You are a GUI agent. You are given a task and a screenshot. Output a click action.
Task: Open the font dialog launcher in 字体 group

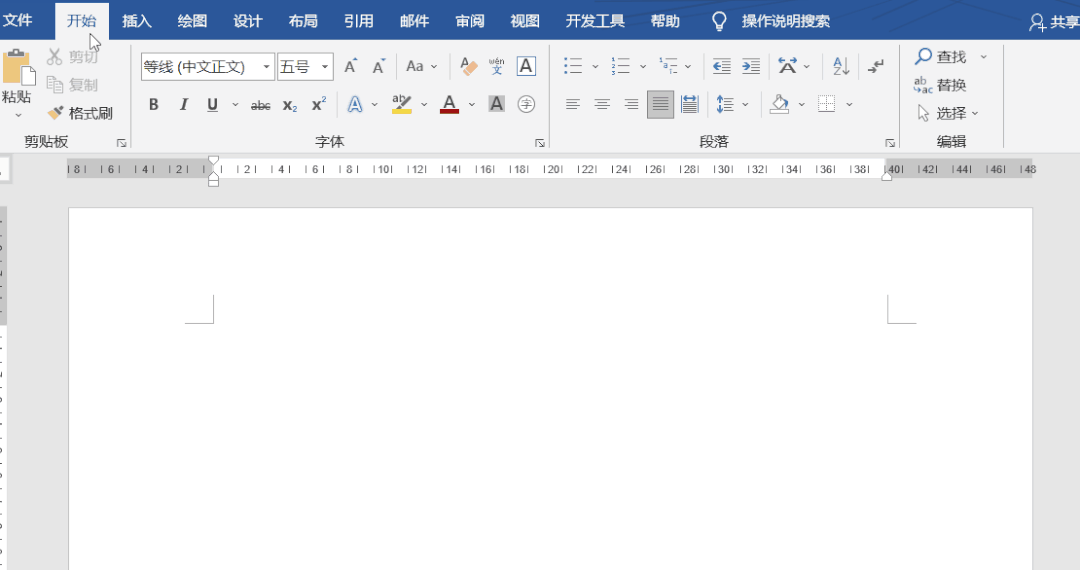(x=539, y=143)
